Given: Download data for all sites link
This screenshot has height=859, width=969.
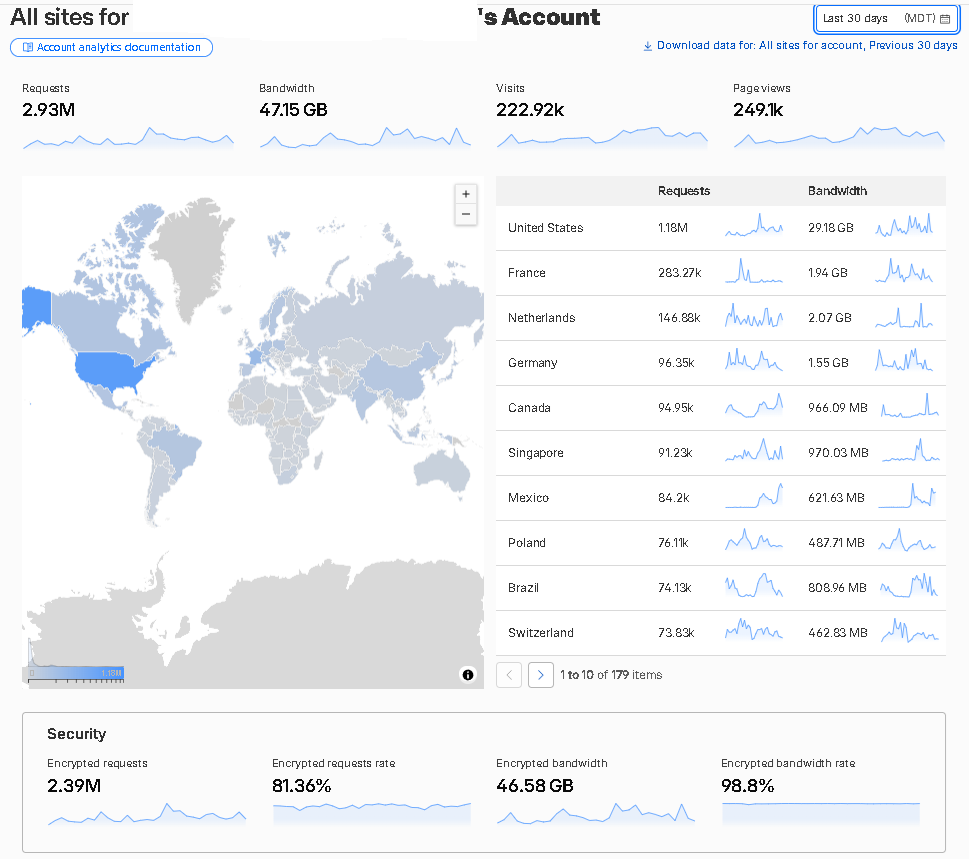Looking at the screenshot, I should point(807,45).
